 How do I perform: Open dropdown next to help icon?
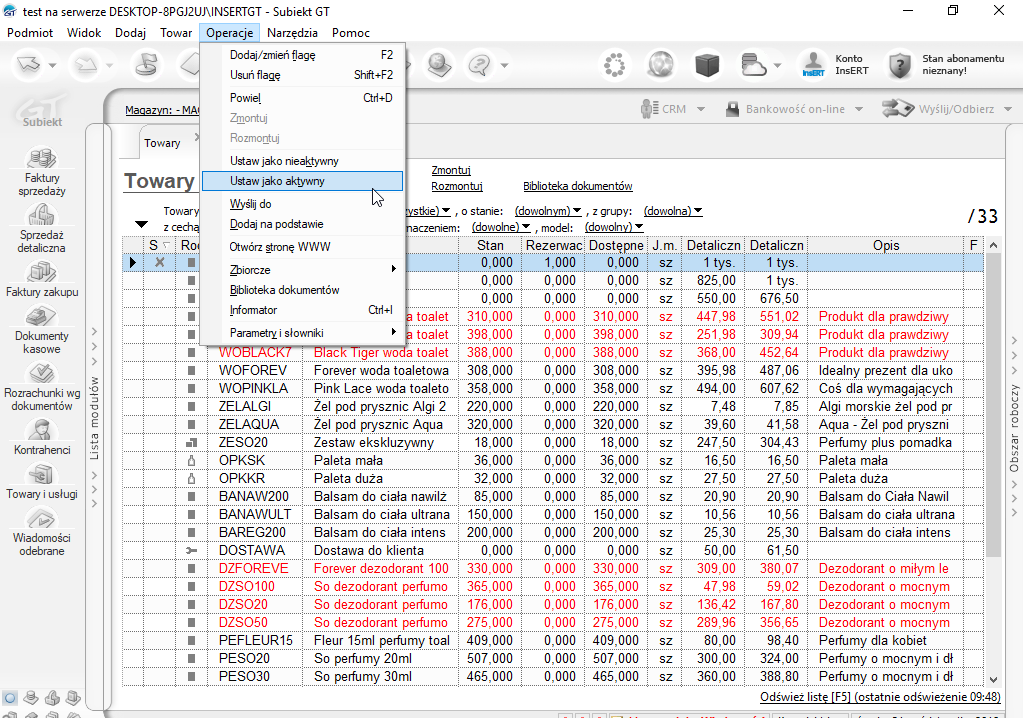[504, 65]
